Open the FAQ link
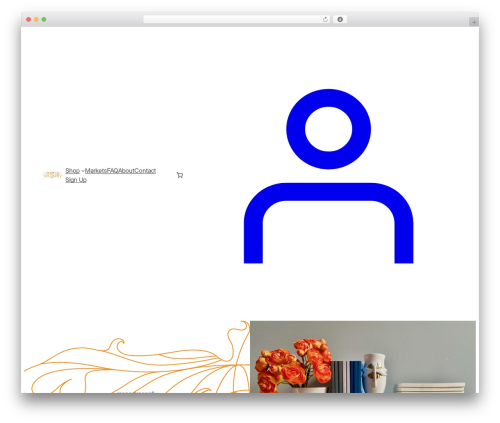 coord(112,171)
